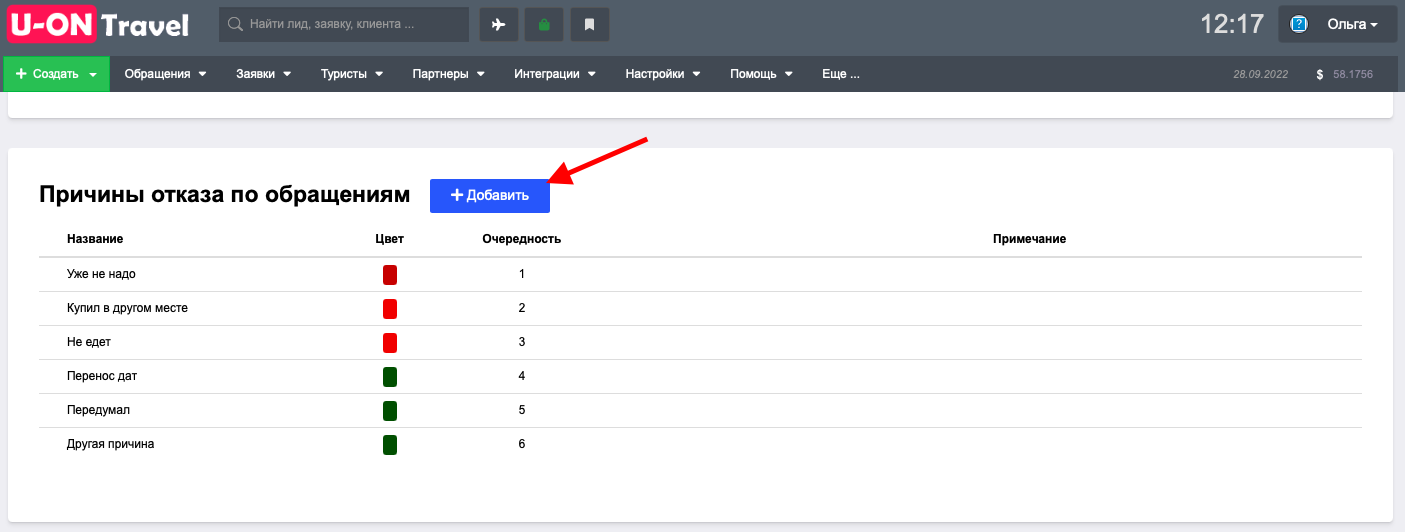
Task: Expand the Настройки menu
Action: point(663,74)
